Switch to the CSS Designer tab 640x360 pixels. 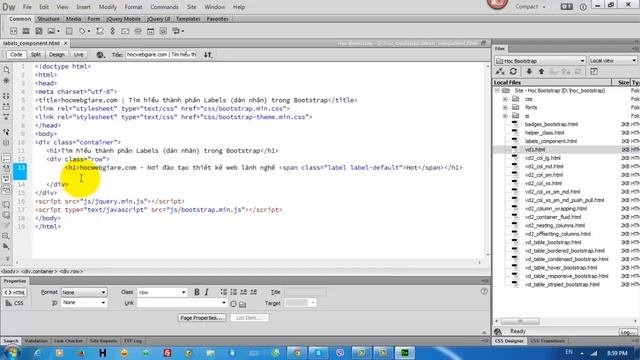point(509,341)
